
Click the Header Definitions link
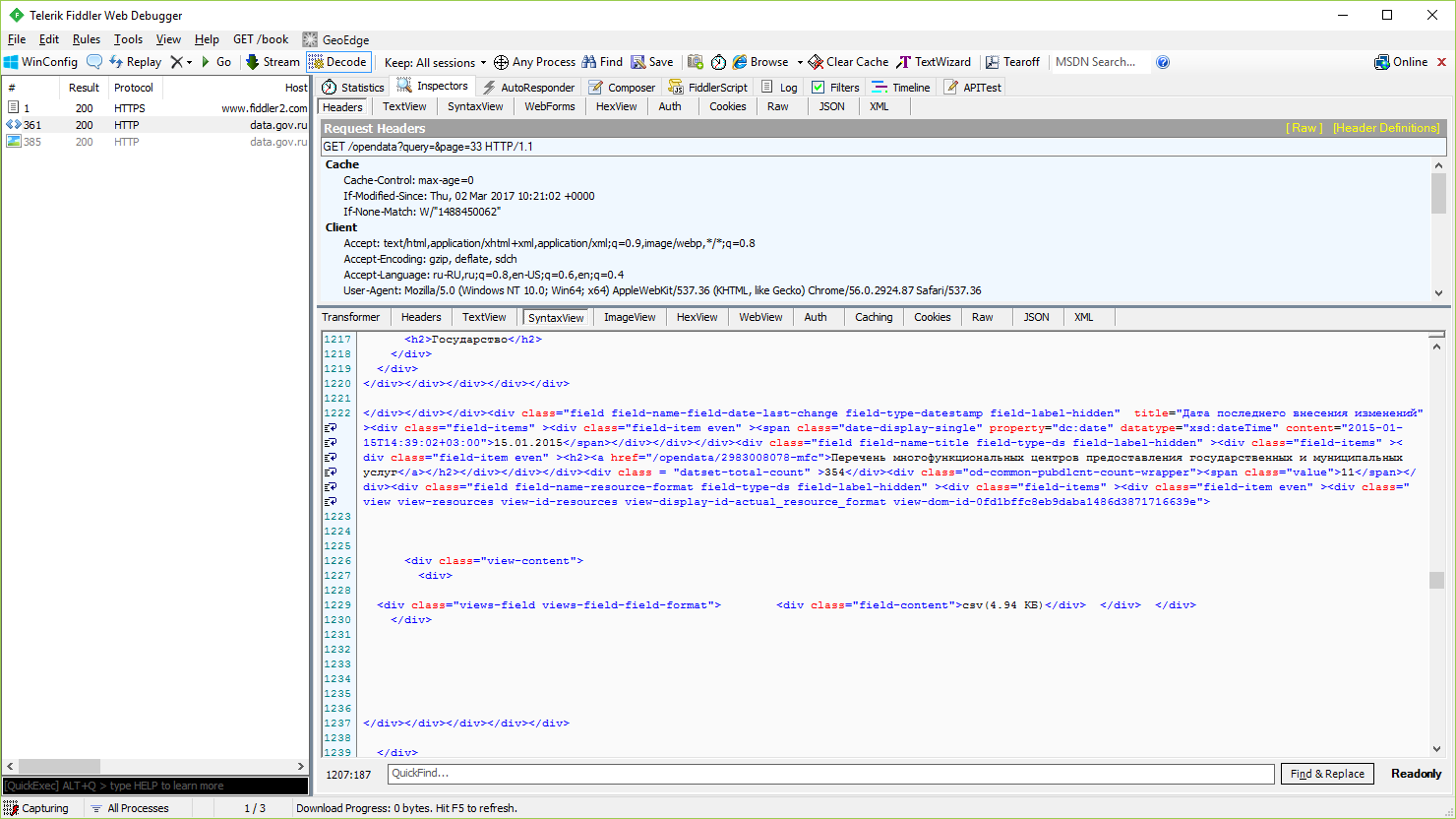(1385, 128)
